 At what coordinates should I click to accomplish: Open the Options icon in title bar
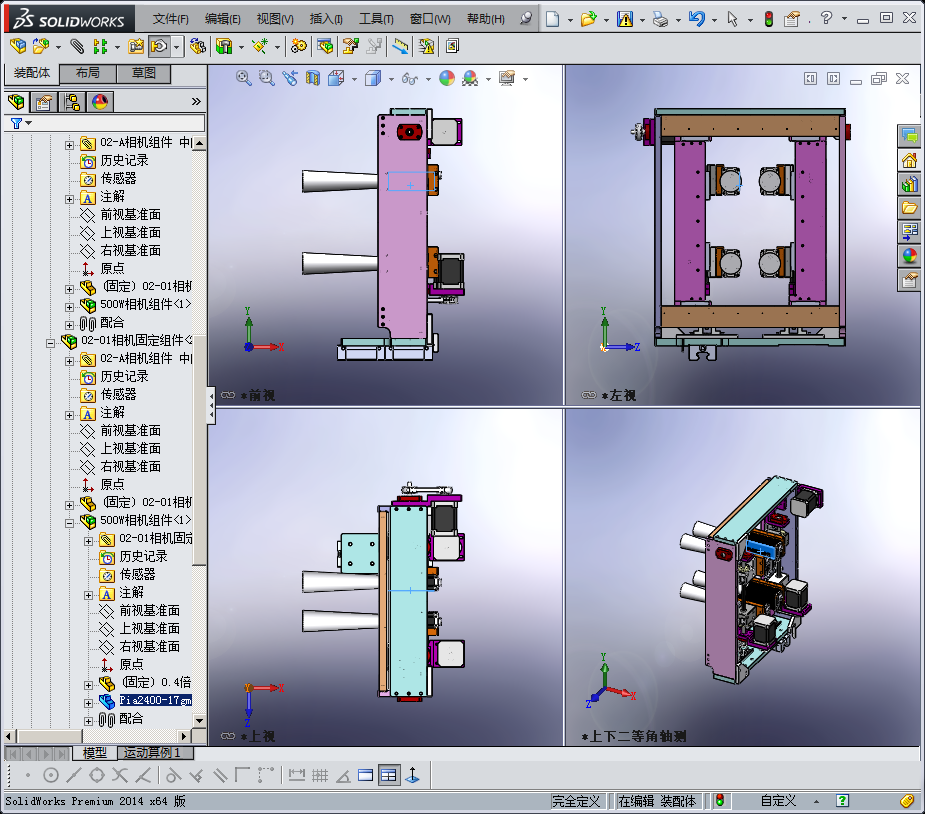[792, 19]
